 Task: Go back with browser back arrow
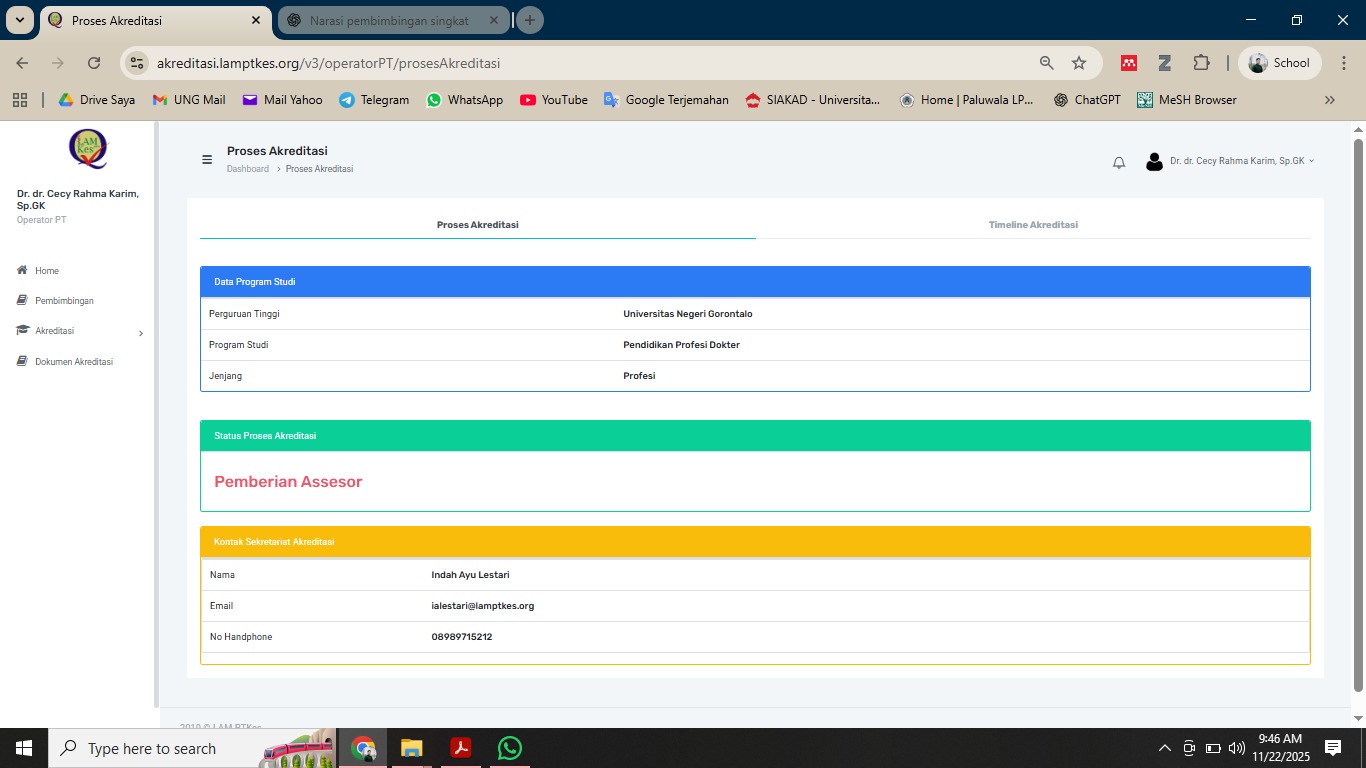pos(22,62)
